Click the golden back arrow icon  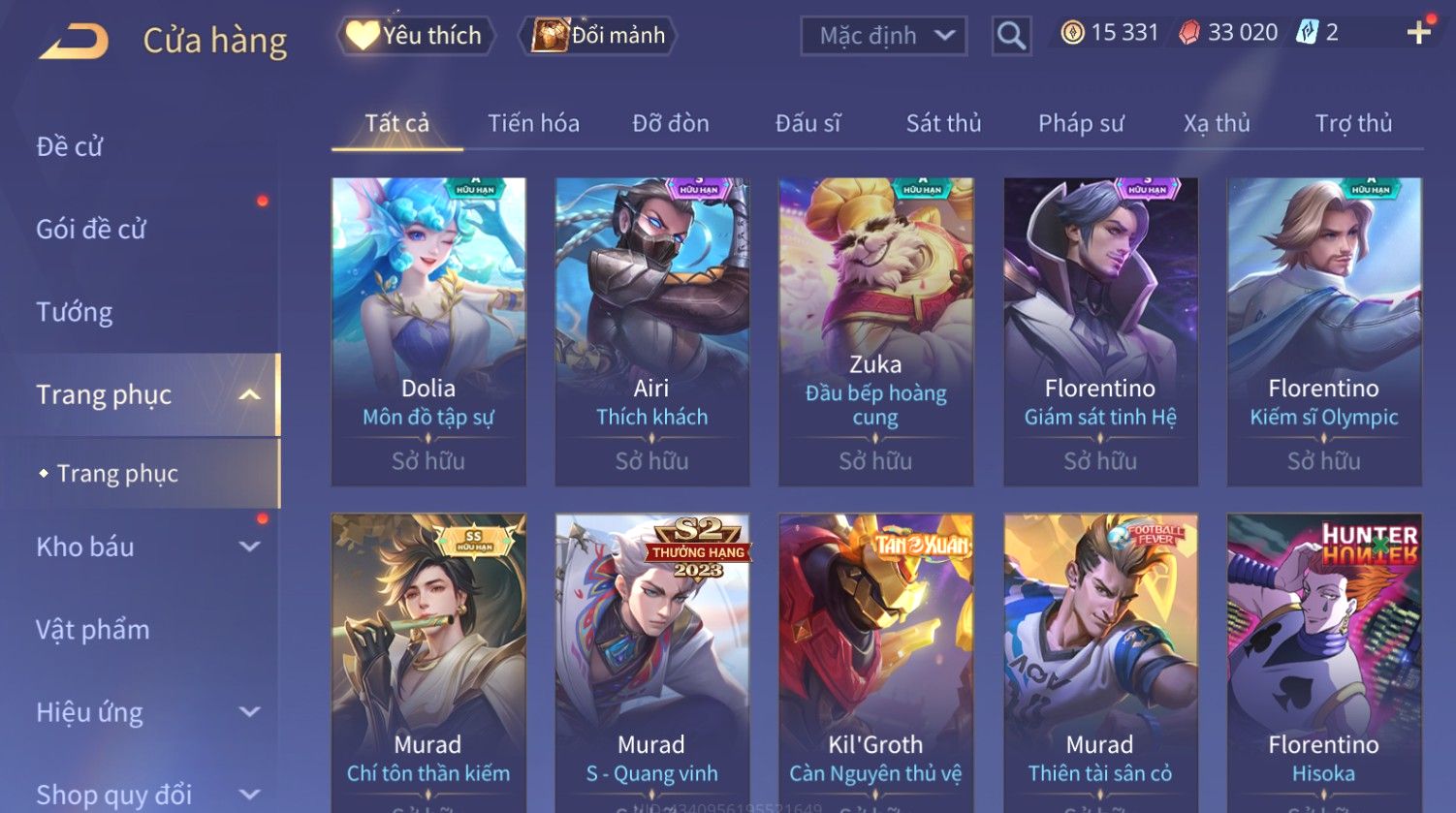coord(73,42)
